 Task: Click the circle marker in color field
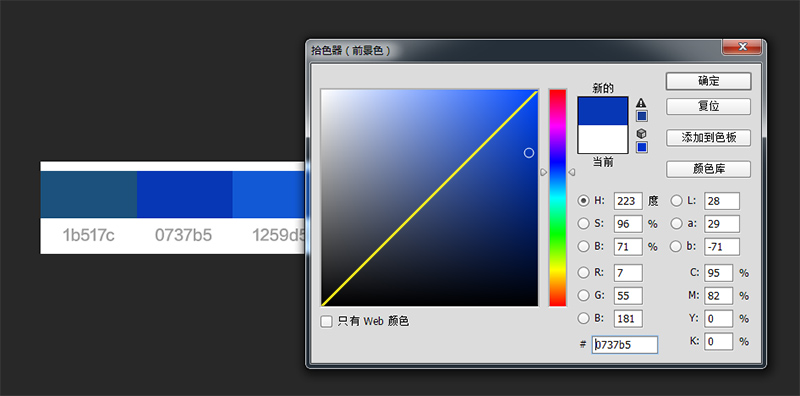(529, 153)
